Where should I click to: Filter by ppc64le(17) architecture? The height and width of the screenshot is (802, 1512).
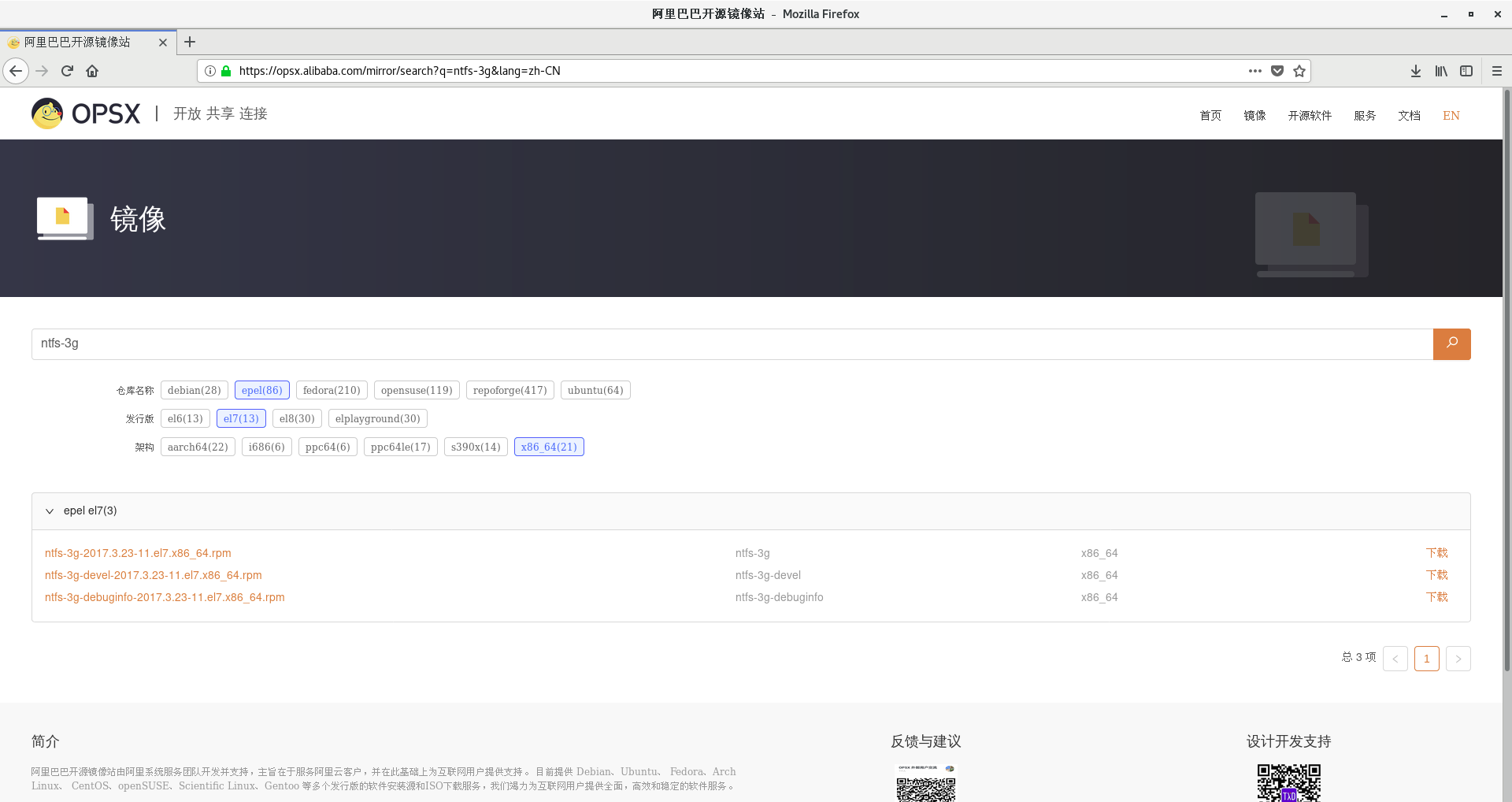pos(401,447)
